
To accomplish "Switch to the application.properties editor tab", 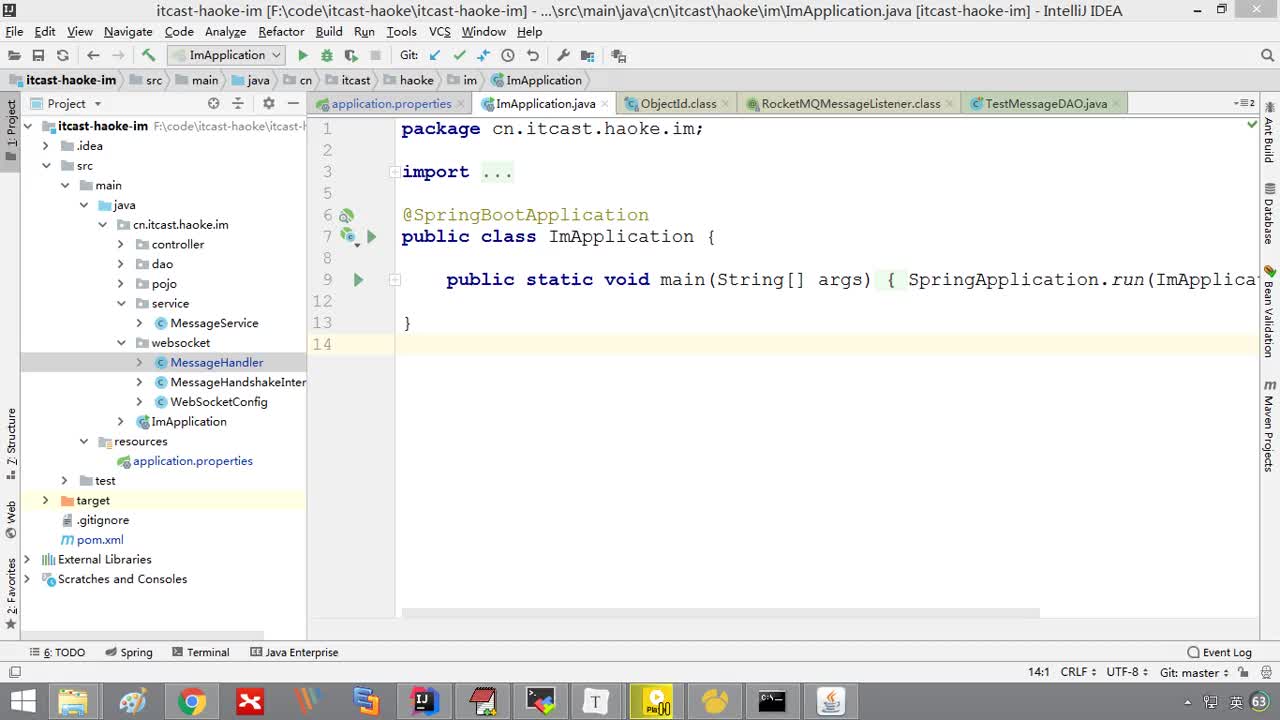I will (391, 104).
